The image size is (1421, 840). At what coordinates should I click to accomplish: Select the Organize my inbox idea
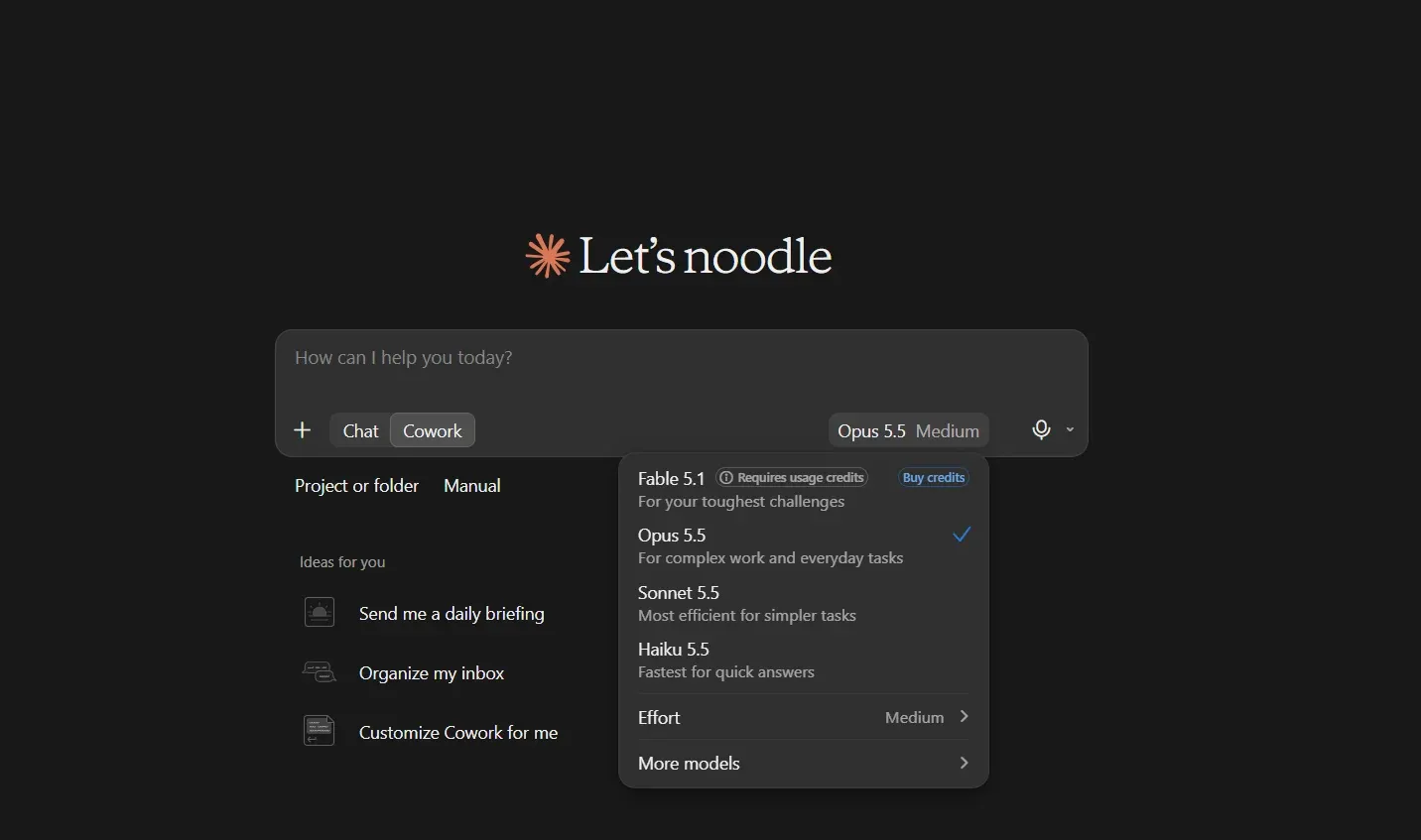430,672
